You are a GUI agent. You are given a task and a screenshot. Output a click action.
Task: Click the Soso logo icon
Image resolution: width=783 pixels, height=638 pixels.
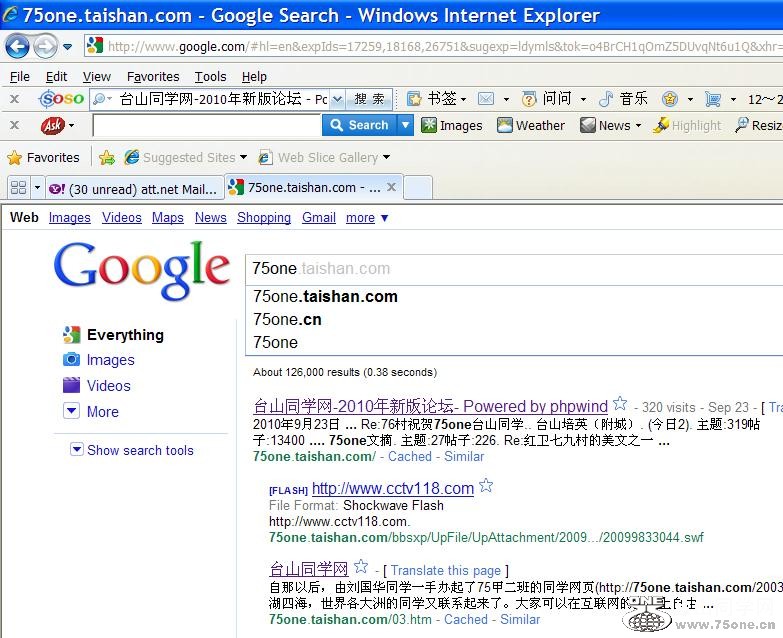coord(61,98)
